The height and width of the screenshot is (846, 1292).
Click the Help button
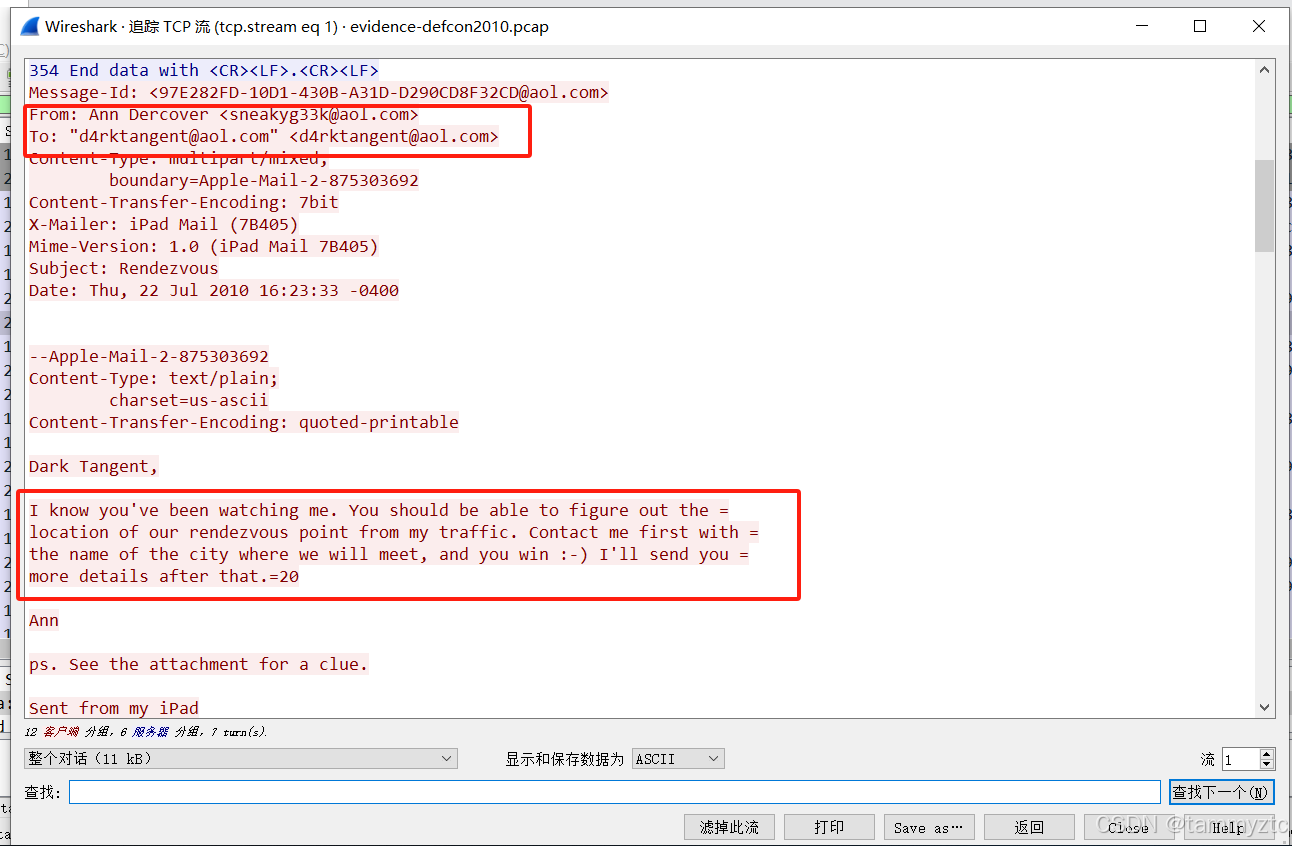[1228, 827]
